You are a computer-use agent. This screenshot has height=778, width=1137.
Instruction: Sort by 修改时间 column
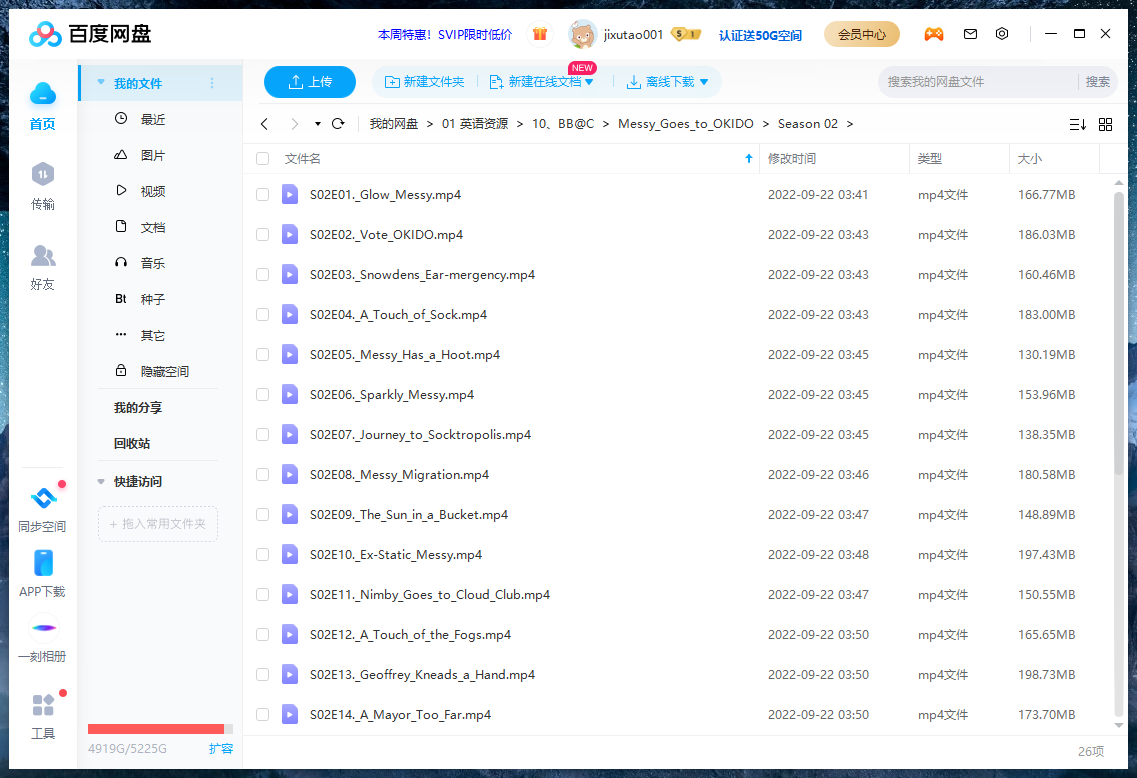791,158
